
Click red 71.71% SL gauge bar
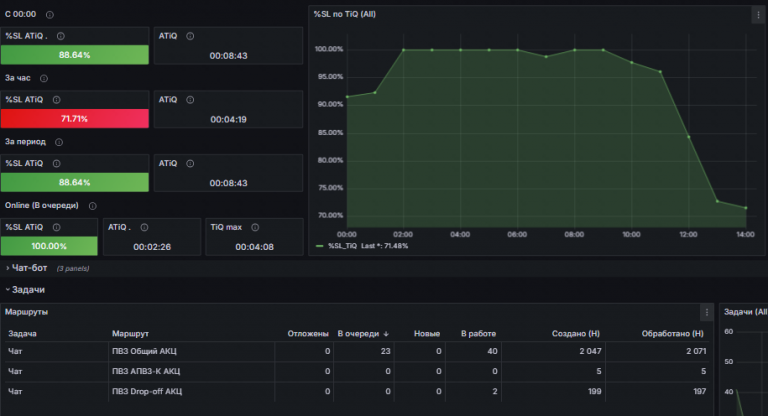(x=74, y=119)
